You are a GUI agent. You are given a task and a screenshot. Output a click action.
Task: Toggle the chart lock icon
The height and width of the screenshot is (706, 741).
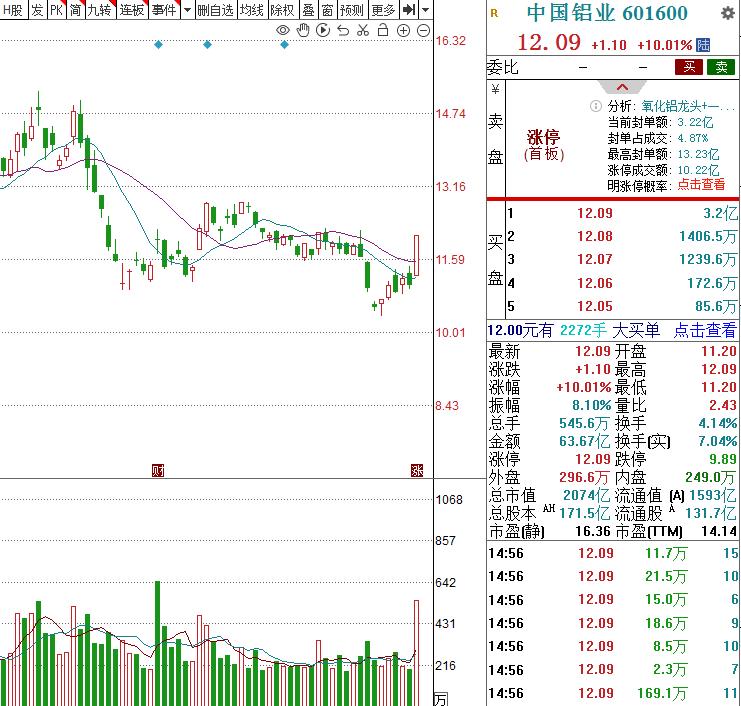tap(383, 31)
